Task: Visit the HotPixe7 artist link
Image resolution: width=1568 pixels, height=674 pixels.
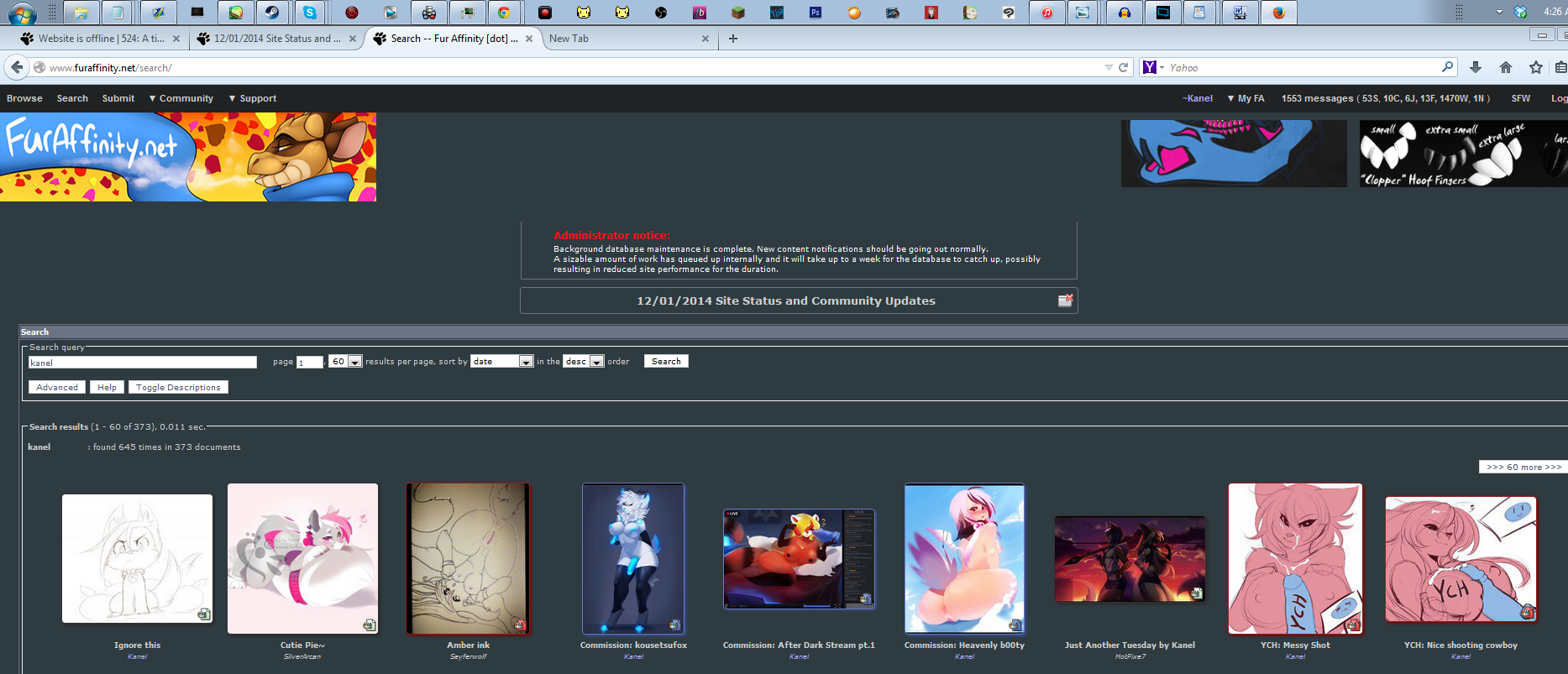Action: point(1130,656)
